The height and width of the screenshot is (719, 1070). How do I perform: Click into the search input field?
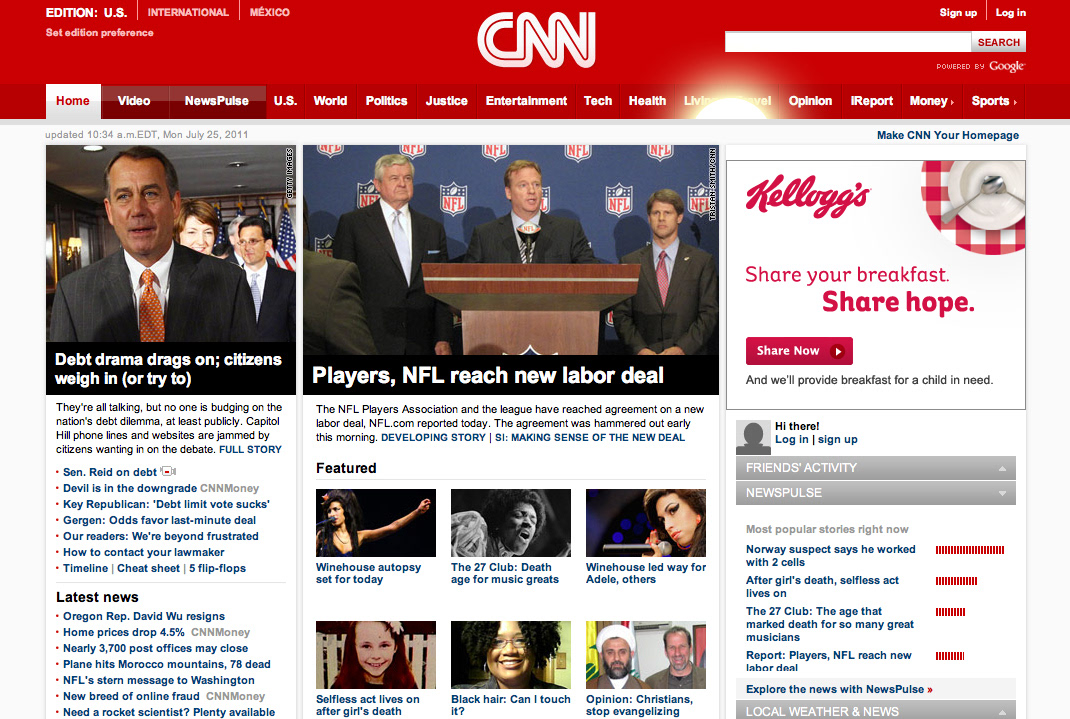click(848, 42)
